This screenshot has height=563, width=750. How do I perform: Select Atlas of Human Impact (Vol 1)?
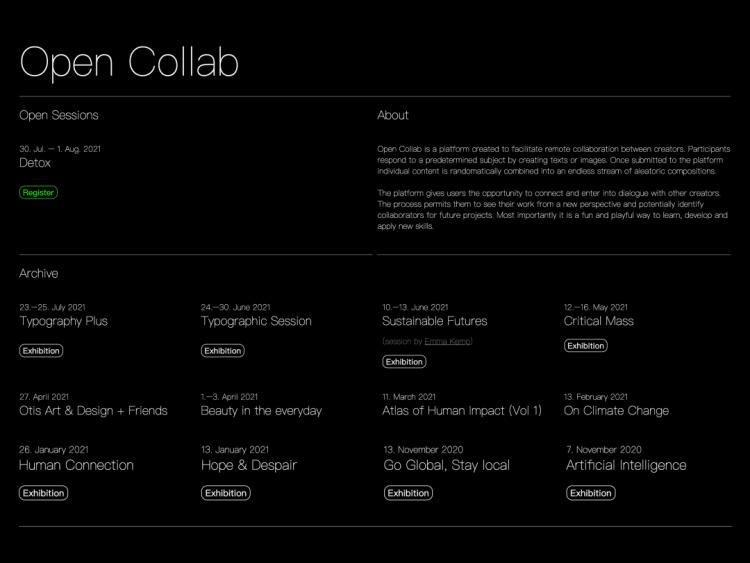click(462, 410)
